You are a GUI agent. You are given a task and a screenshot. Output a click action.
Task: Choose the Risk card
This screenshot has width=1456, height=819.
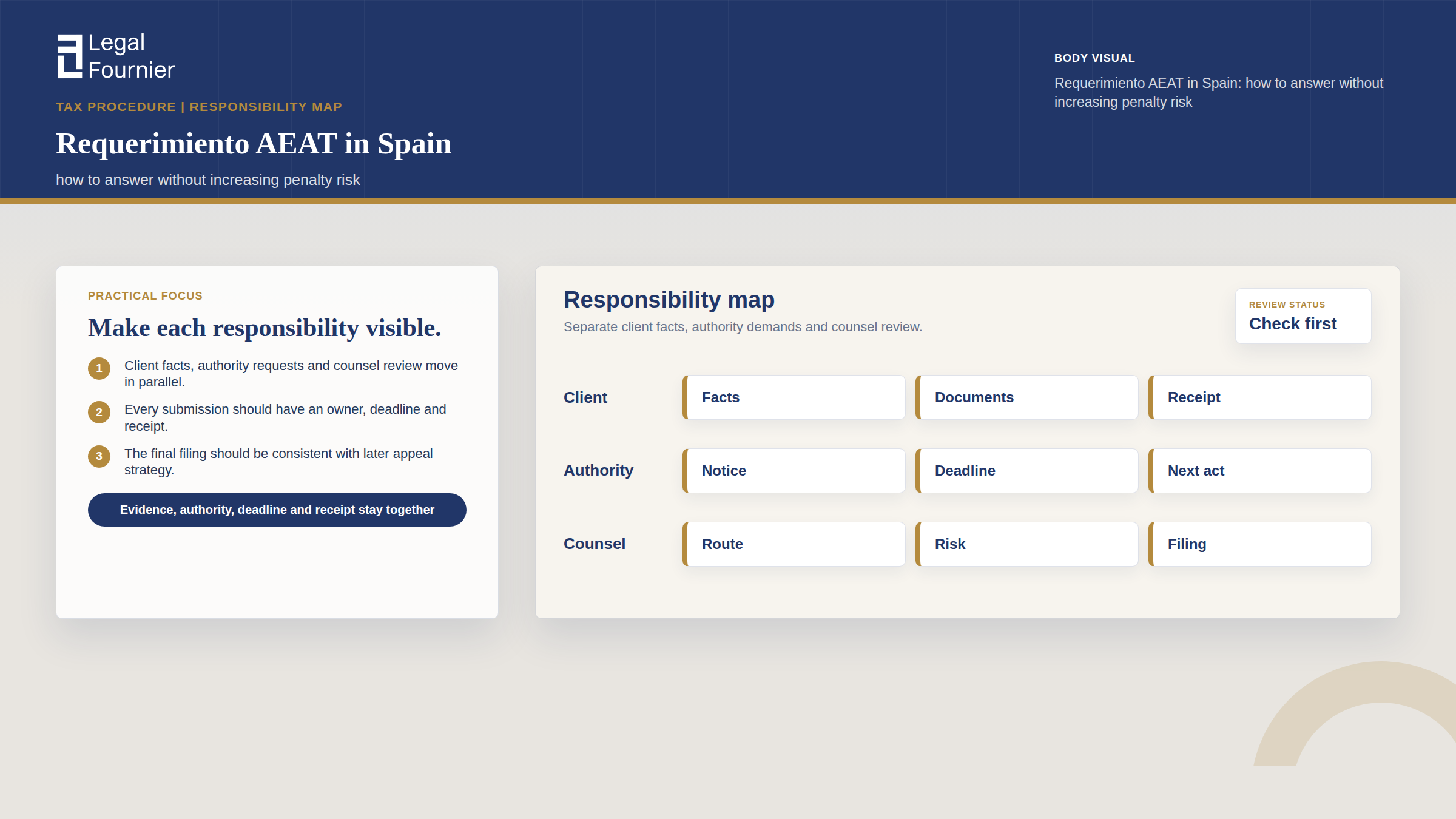1026,544
